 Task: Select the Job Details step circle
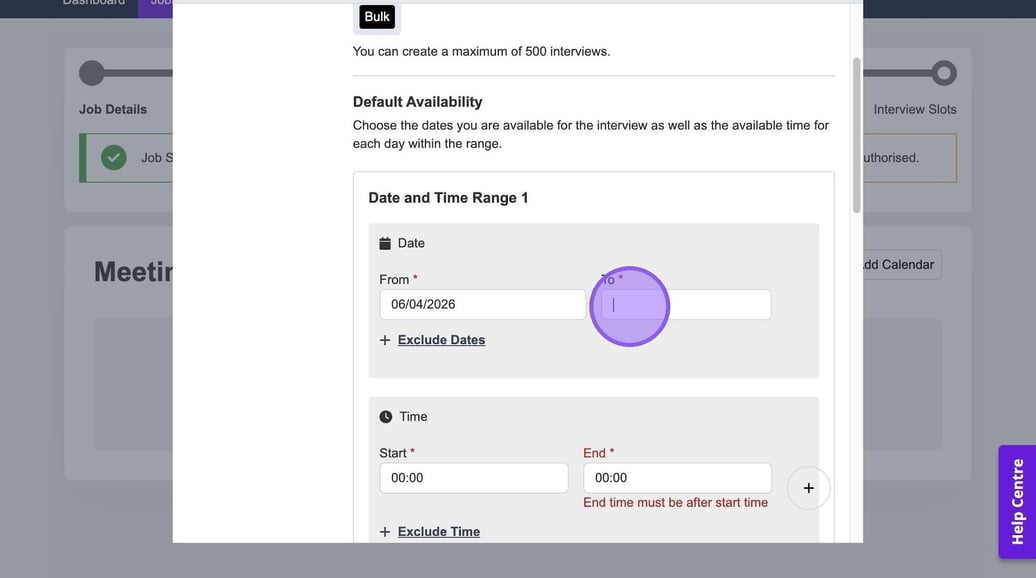tap(92, 73)
